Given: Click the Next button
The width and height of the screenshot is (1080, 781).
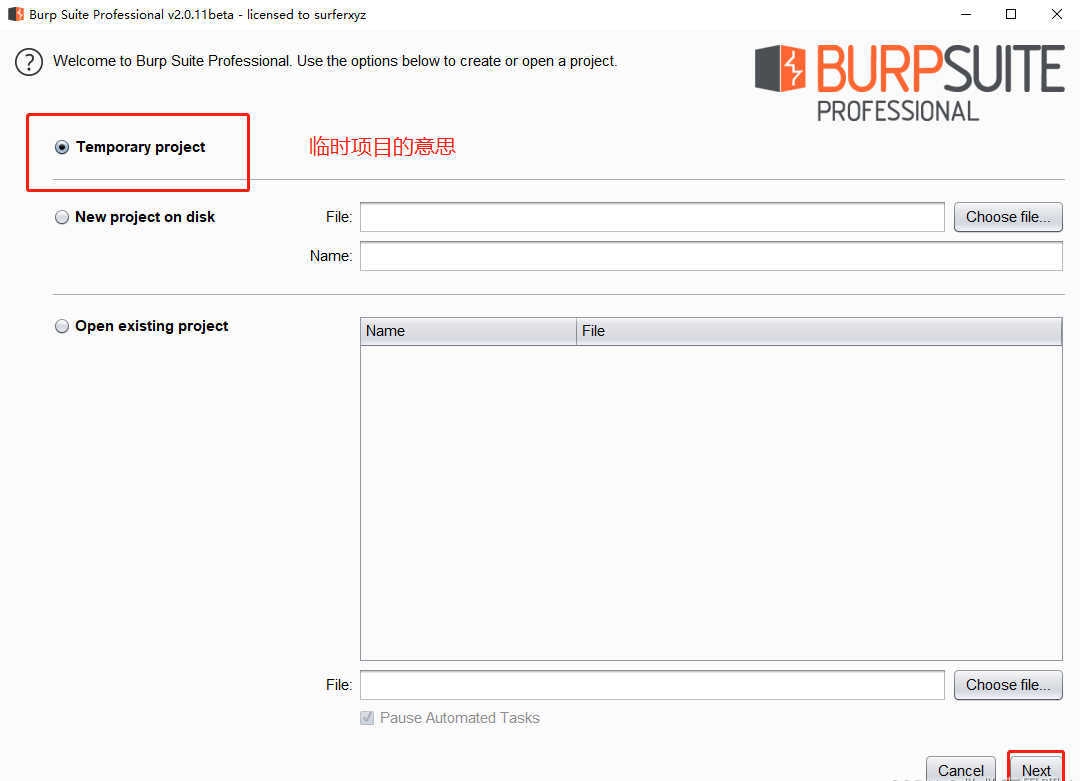Looking at the screenshot, I should [1036, 769].
